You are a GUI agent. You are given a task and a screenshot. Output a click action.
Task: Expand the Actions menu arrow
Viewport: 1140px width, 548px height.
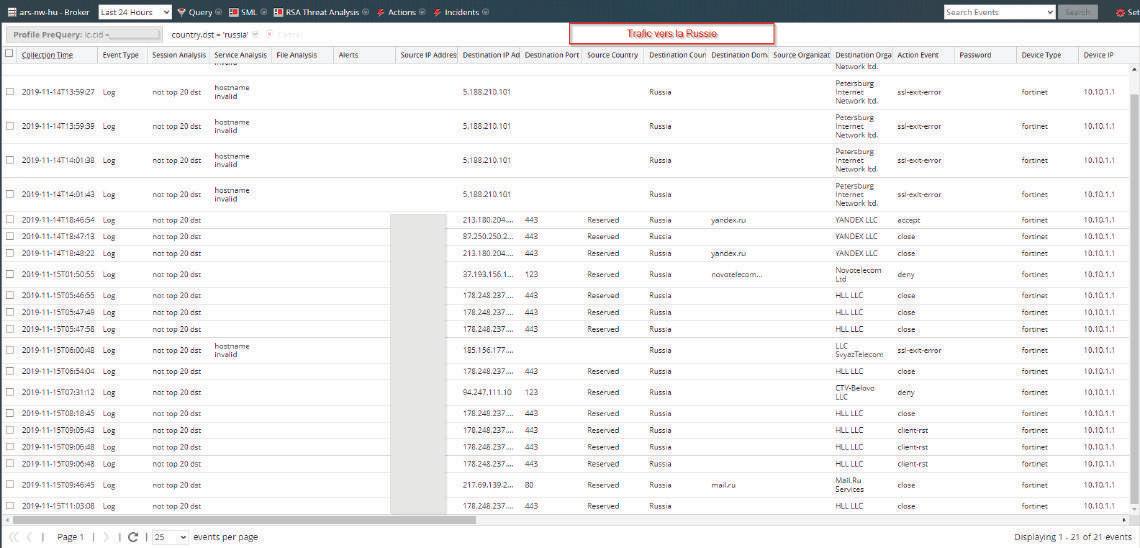pos(422,12)
